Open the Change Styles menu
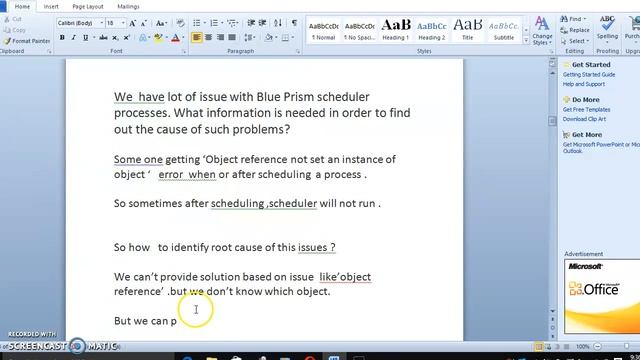The image size is (640, 360). click(542, 31)
